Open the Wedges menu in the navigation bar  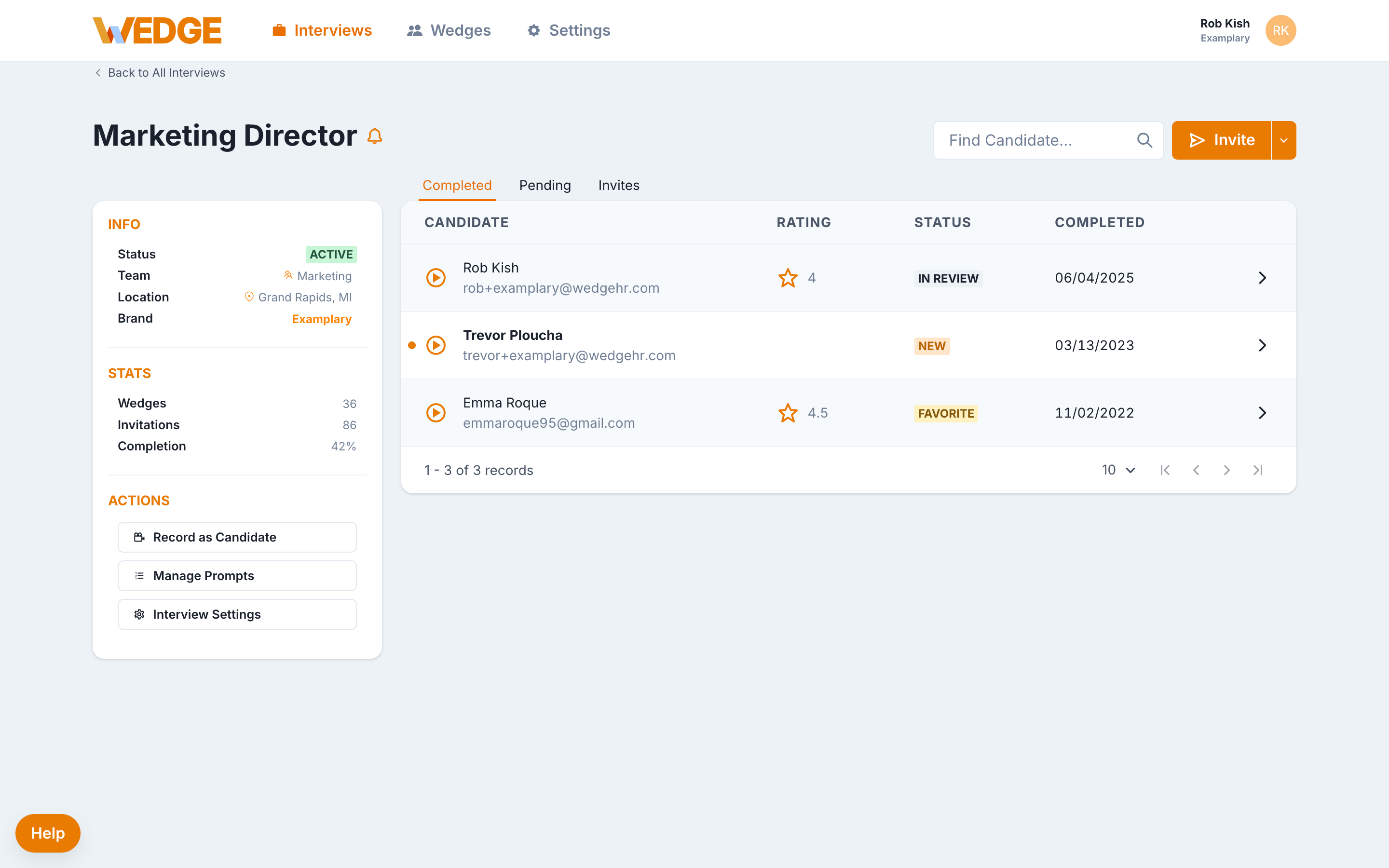449,30
